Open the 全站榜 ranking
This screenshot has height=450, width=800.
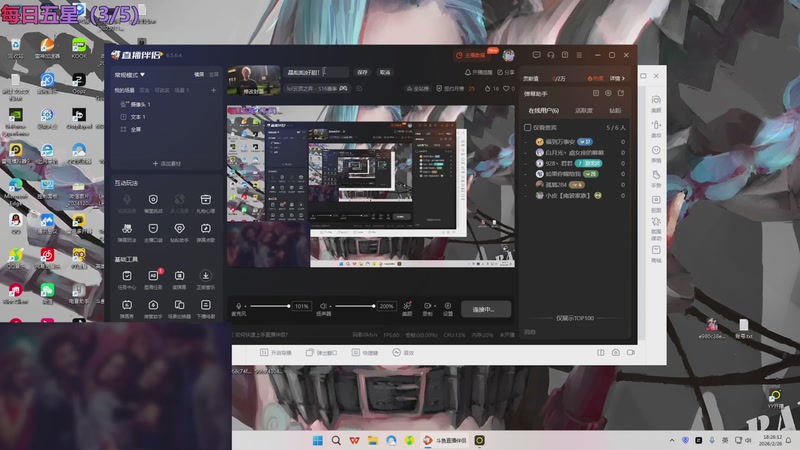coord(417,88)
